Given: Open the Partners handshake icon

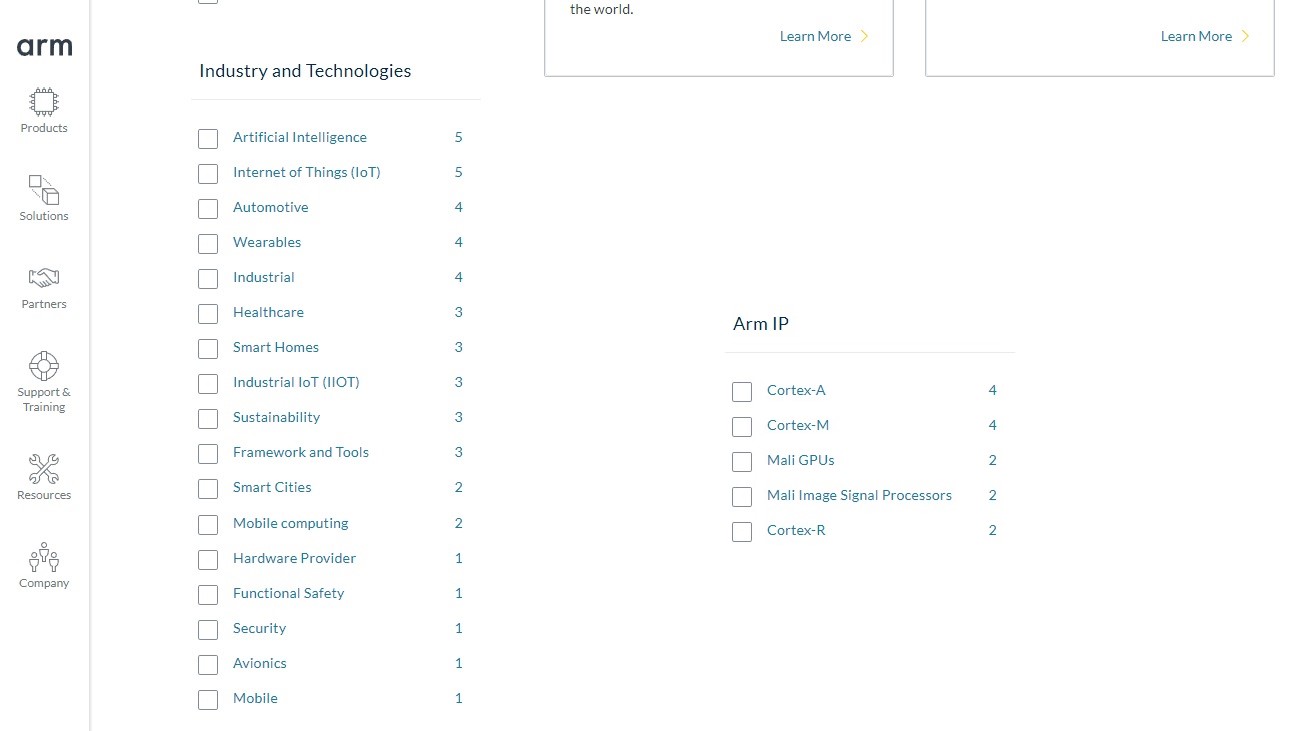Looking at the screenshot, I should [x=44, y=278].
